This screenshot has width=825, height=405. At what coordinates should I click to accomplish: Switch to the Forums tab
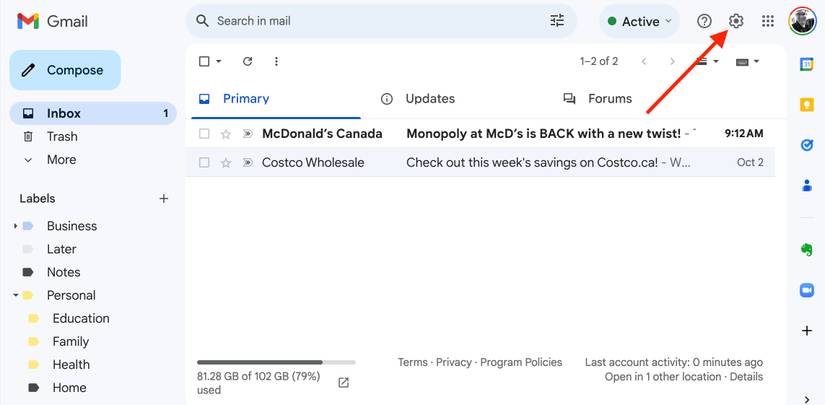click(609, 99)
